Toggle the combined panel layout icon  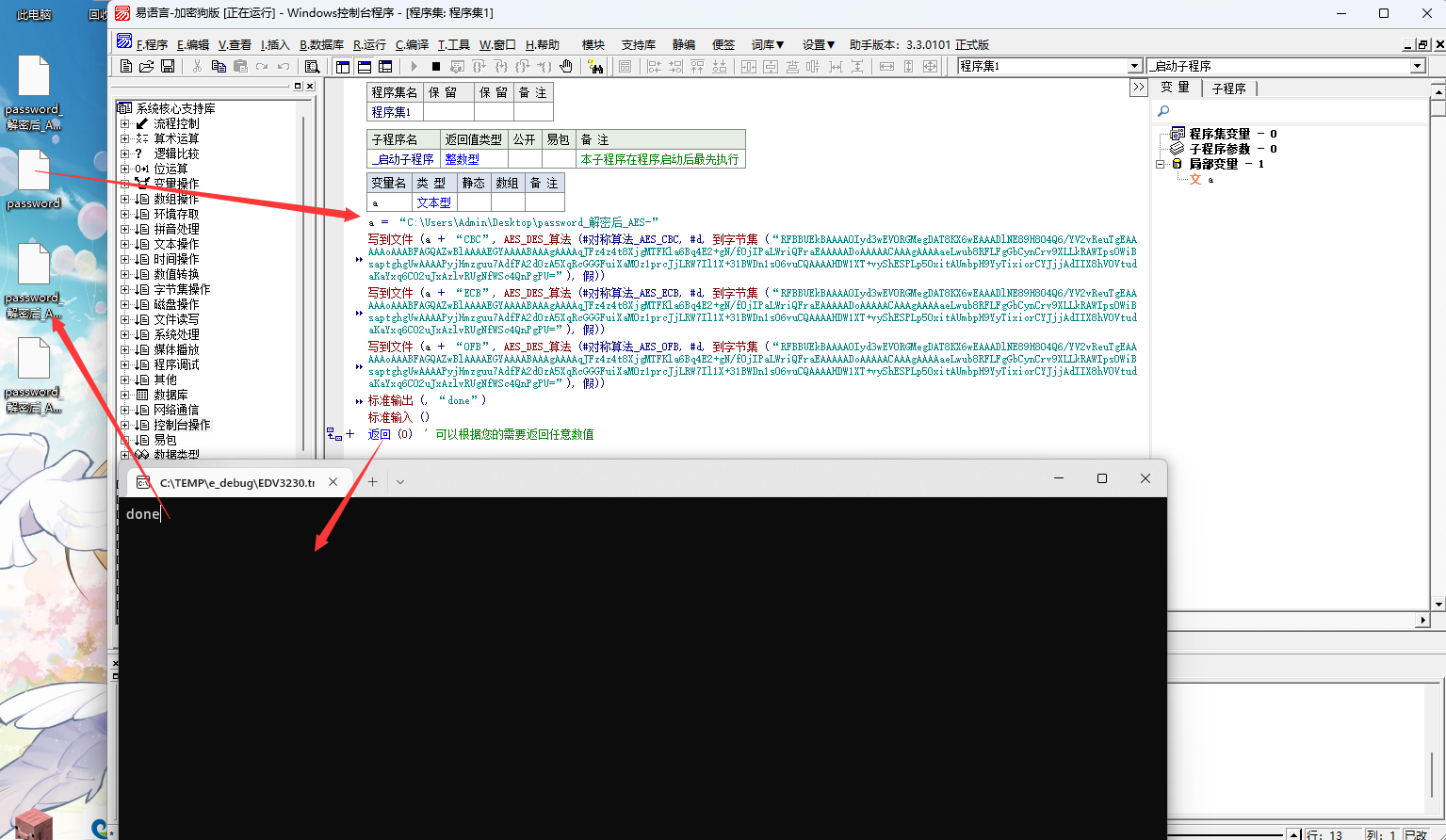click(x=385, y=66)
